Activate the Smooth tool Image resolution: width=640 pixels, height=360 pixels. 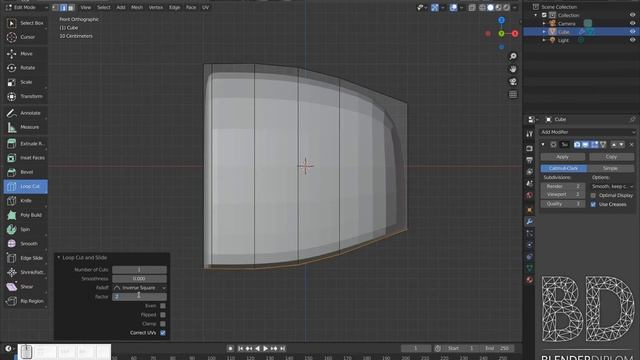[x=25, y=244]
